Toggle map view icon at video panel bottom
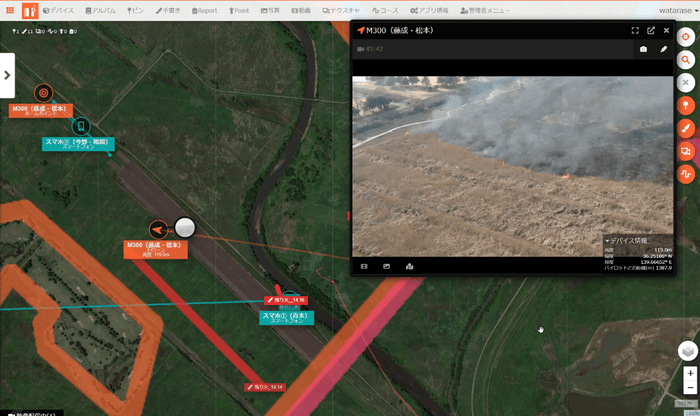The height and width of the screenshot is (416, 700). (x=409, y=266)
